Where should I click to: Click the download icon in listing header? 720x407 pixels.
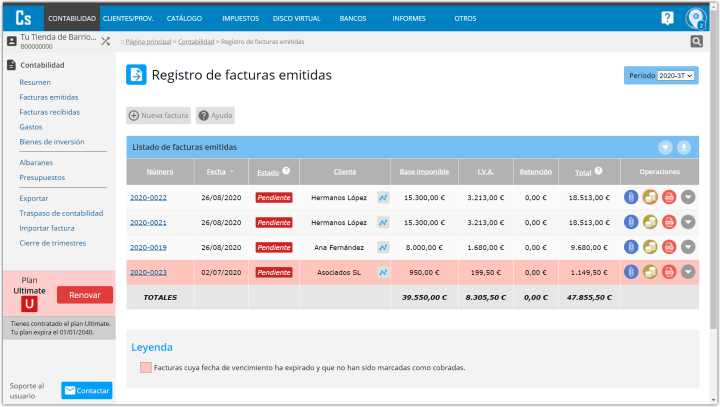[x=684, y=147]
